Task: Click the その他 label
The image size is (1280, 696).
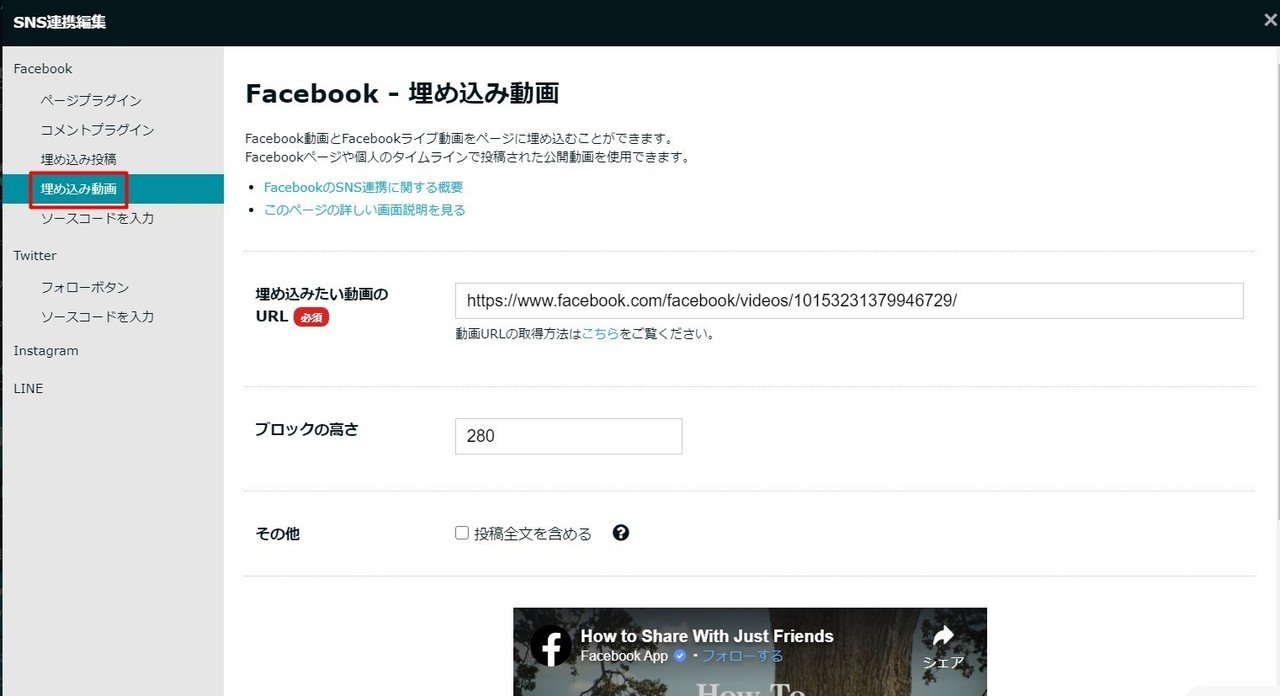Action: [x=277, y=534]
